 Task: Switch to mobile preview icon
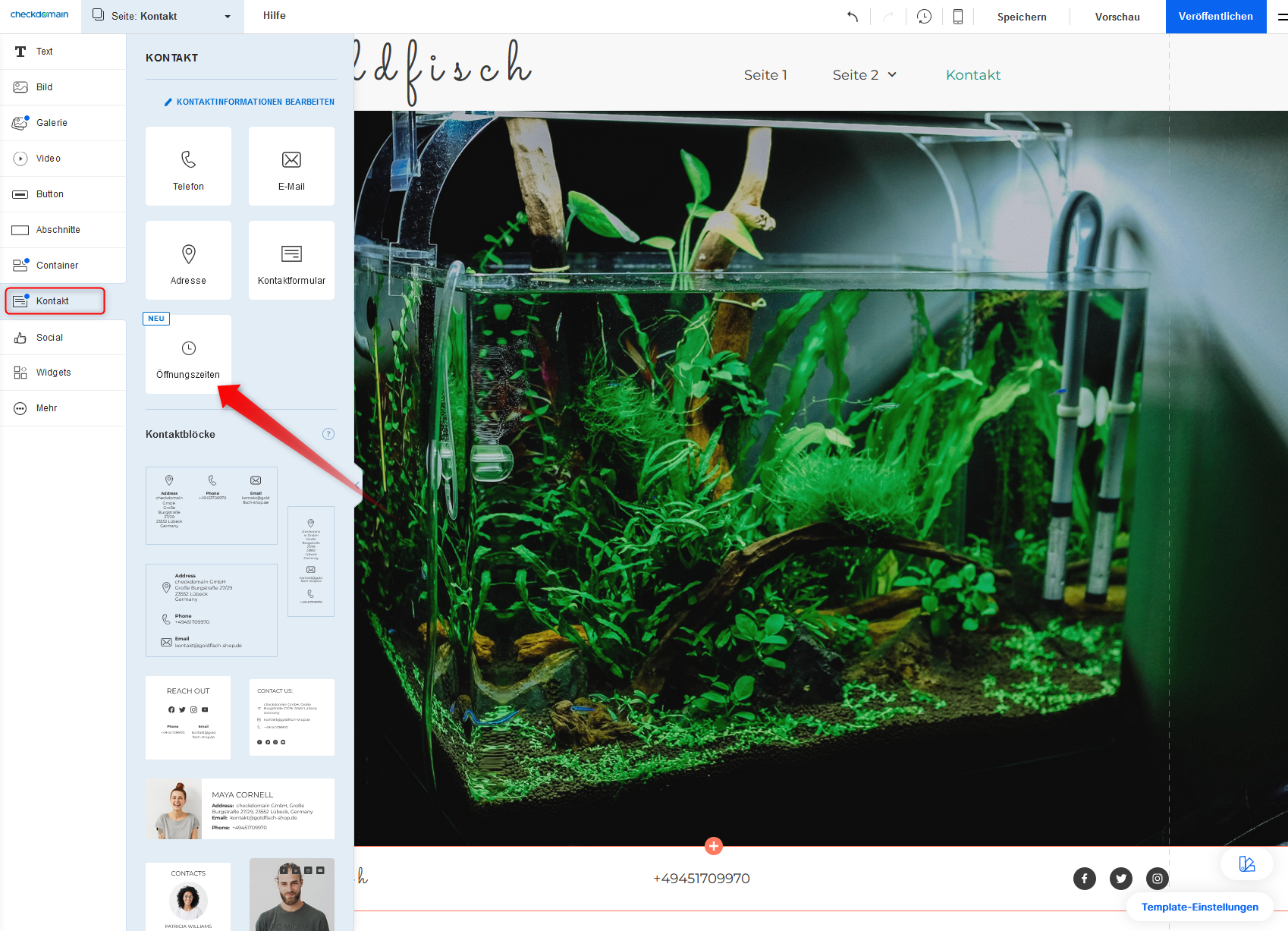pyautogui.click(x=958, y=17)
